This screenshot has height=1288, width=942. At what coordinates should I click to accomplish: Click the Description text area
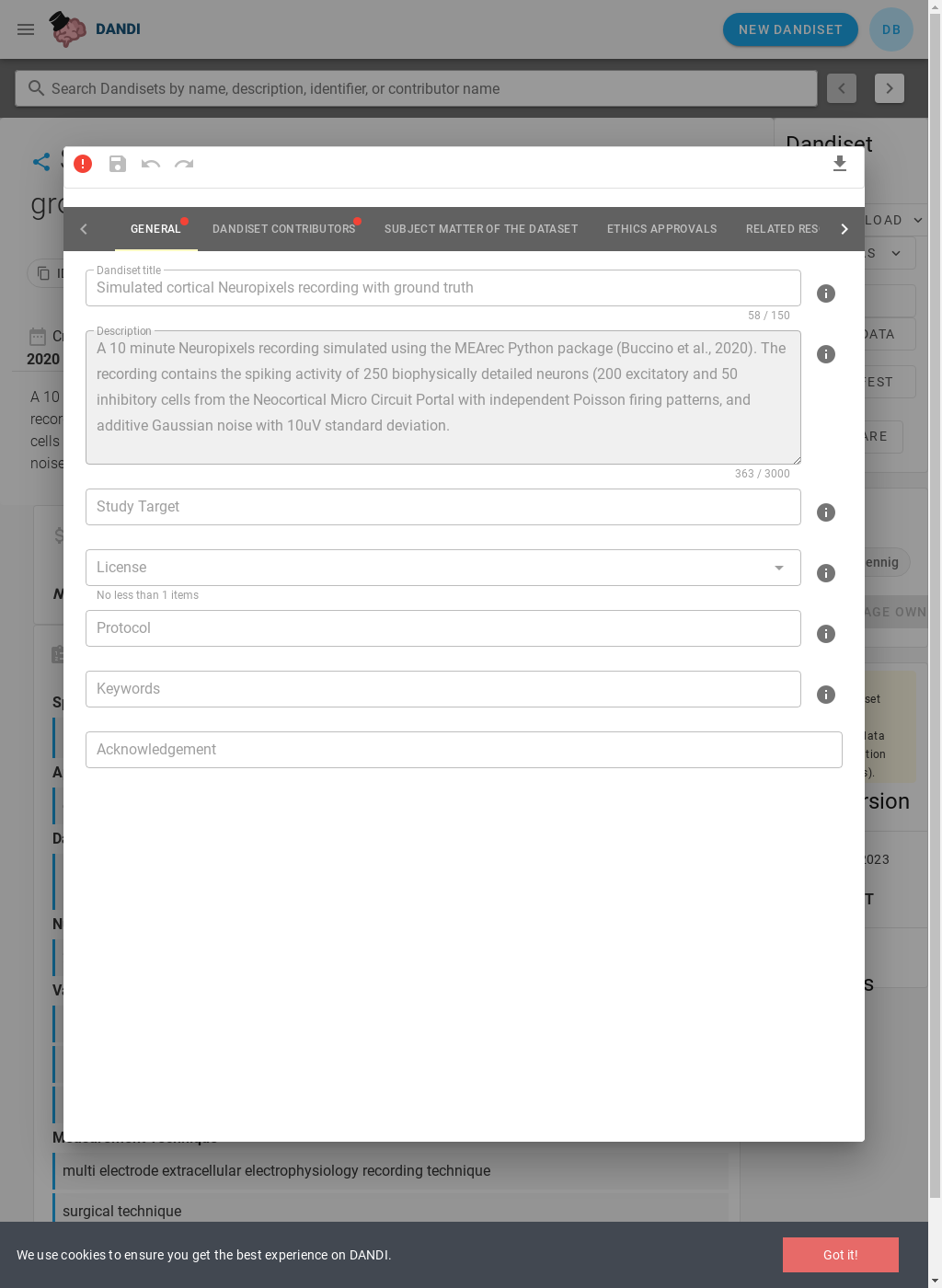coord(443,397)
